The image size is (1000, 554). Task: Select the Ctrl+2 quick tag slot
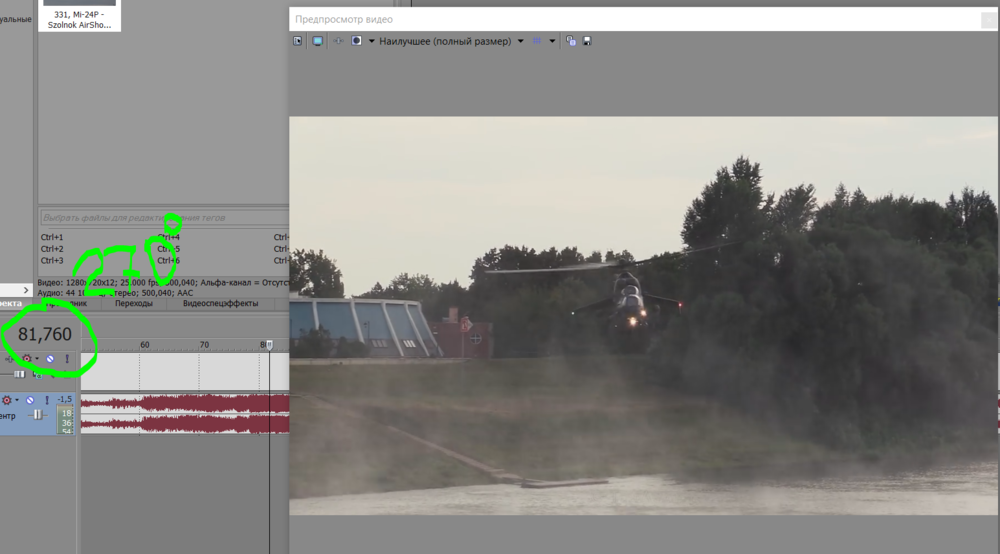coord(52,249)
